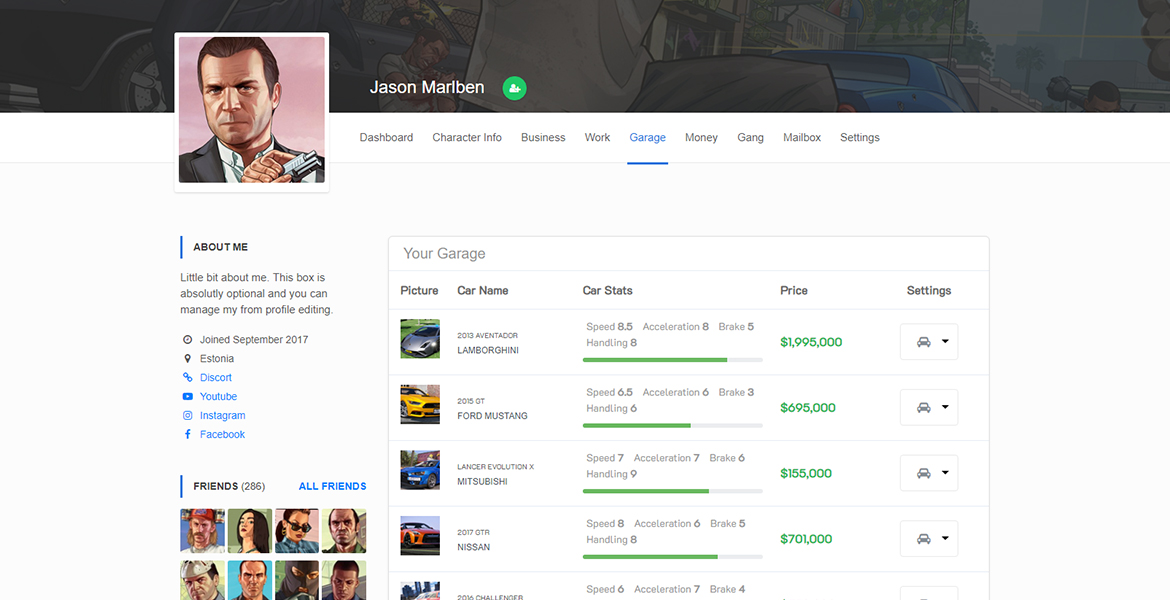Expand the Lamborghini settings dropdown arrow
This screenshot has height=600, width=1170.
(945, 342)
